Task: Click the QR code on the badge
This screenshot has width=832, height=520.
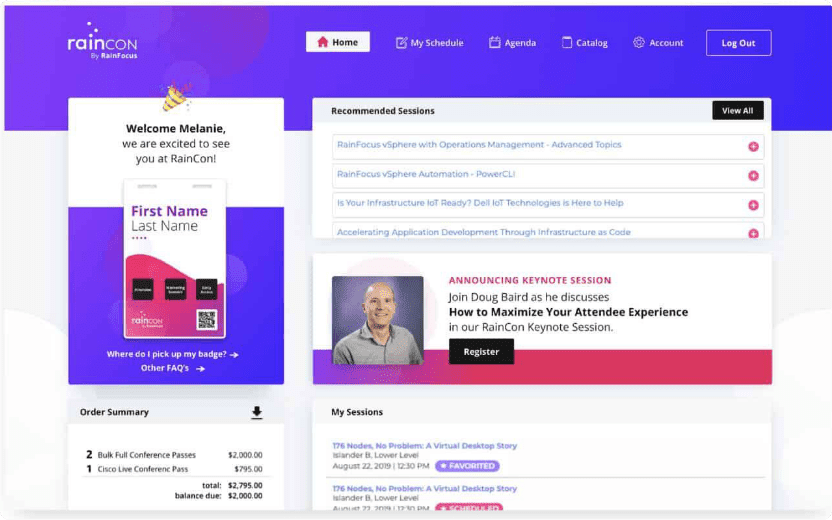Action: click(206, 319)
